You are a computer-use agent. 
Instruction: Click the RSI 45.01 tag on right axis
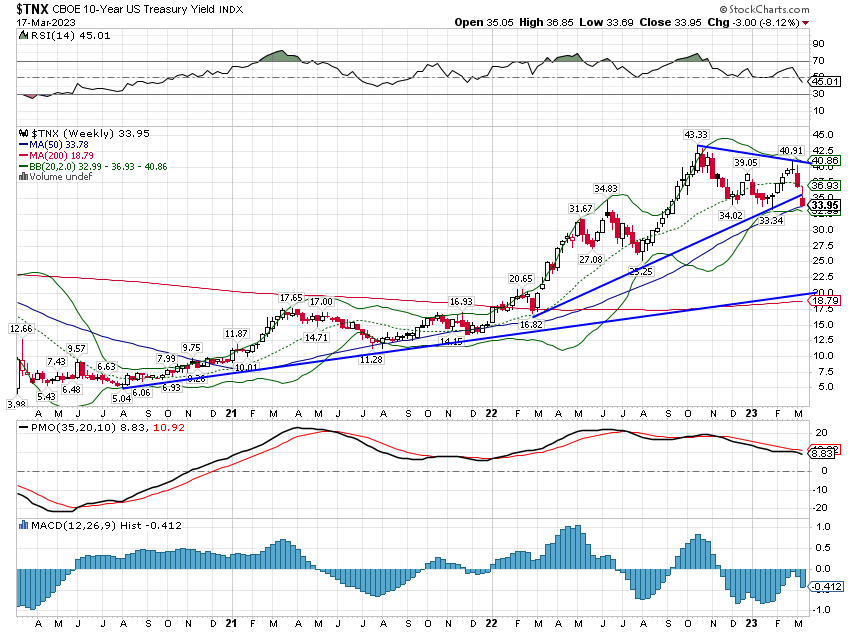click(825, 82)
